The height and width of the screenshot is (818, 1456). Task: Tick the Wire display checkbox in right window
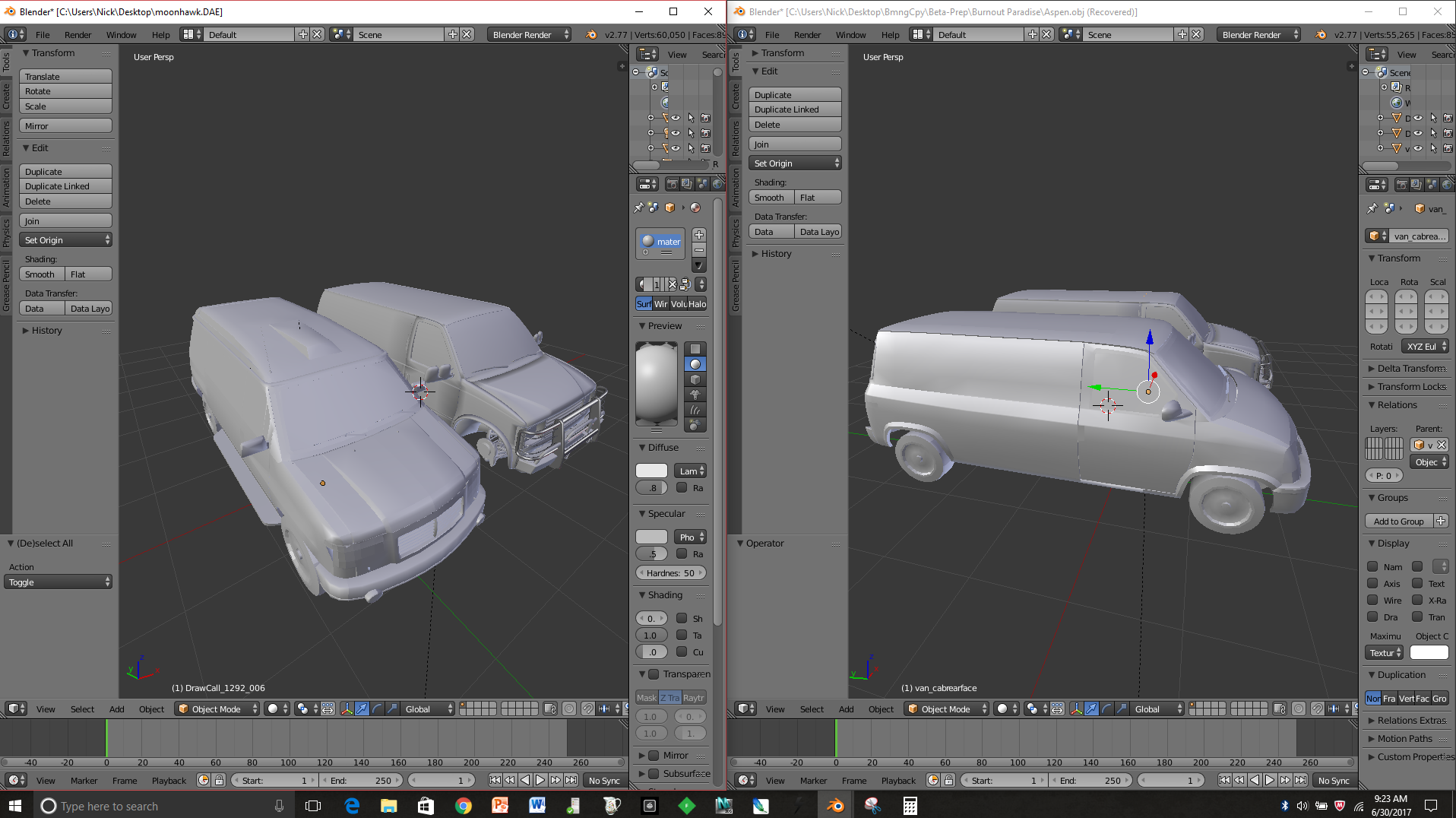(x=1372, y=600)
